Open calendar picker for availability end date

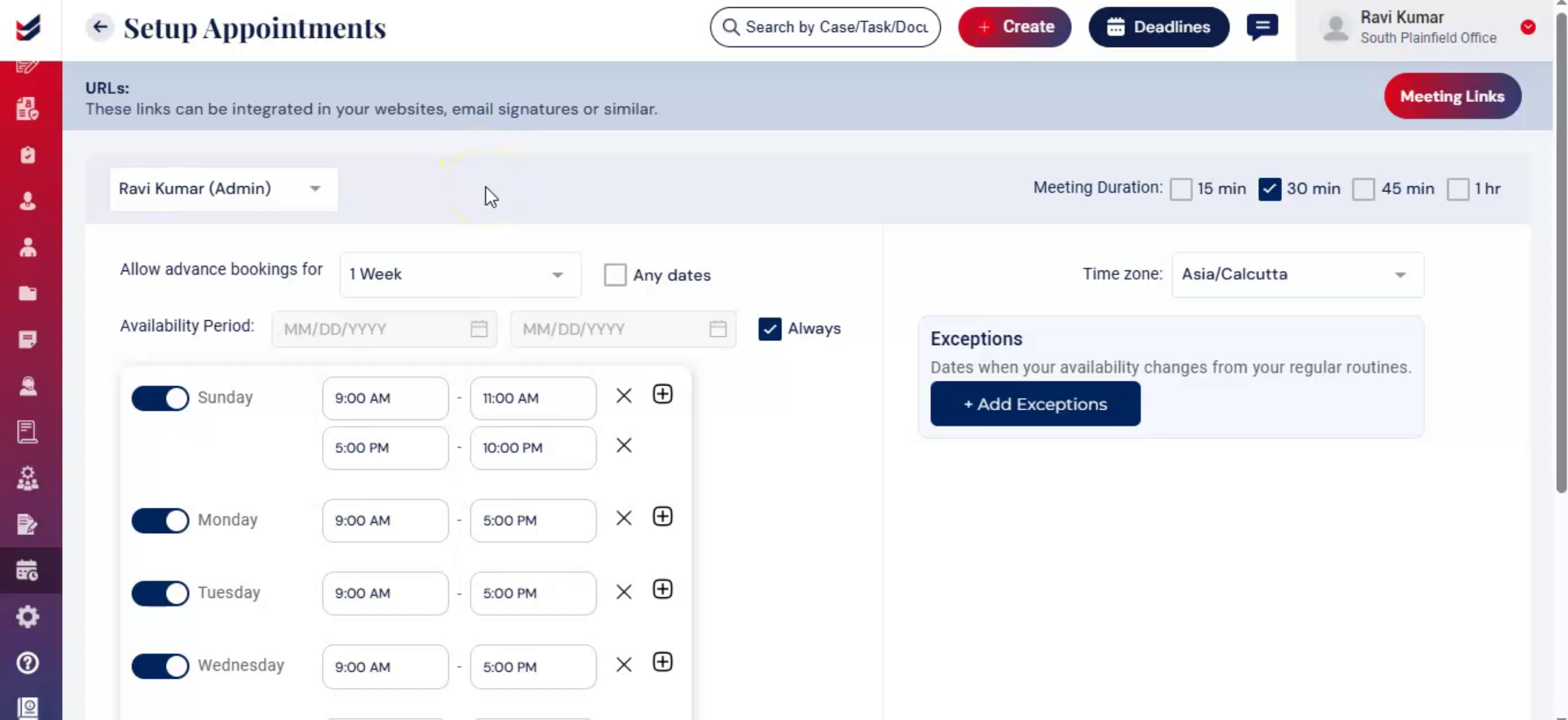718,329
